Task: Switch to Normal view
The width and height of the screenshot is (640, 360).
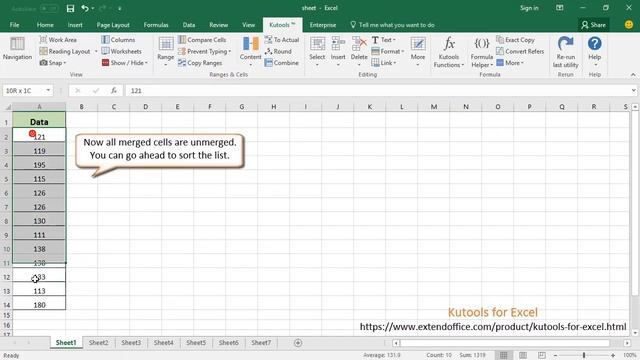Action: (504, 356)
